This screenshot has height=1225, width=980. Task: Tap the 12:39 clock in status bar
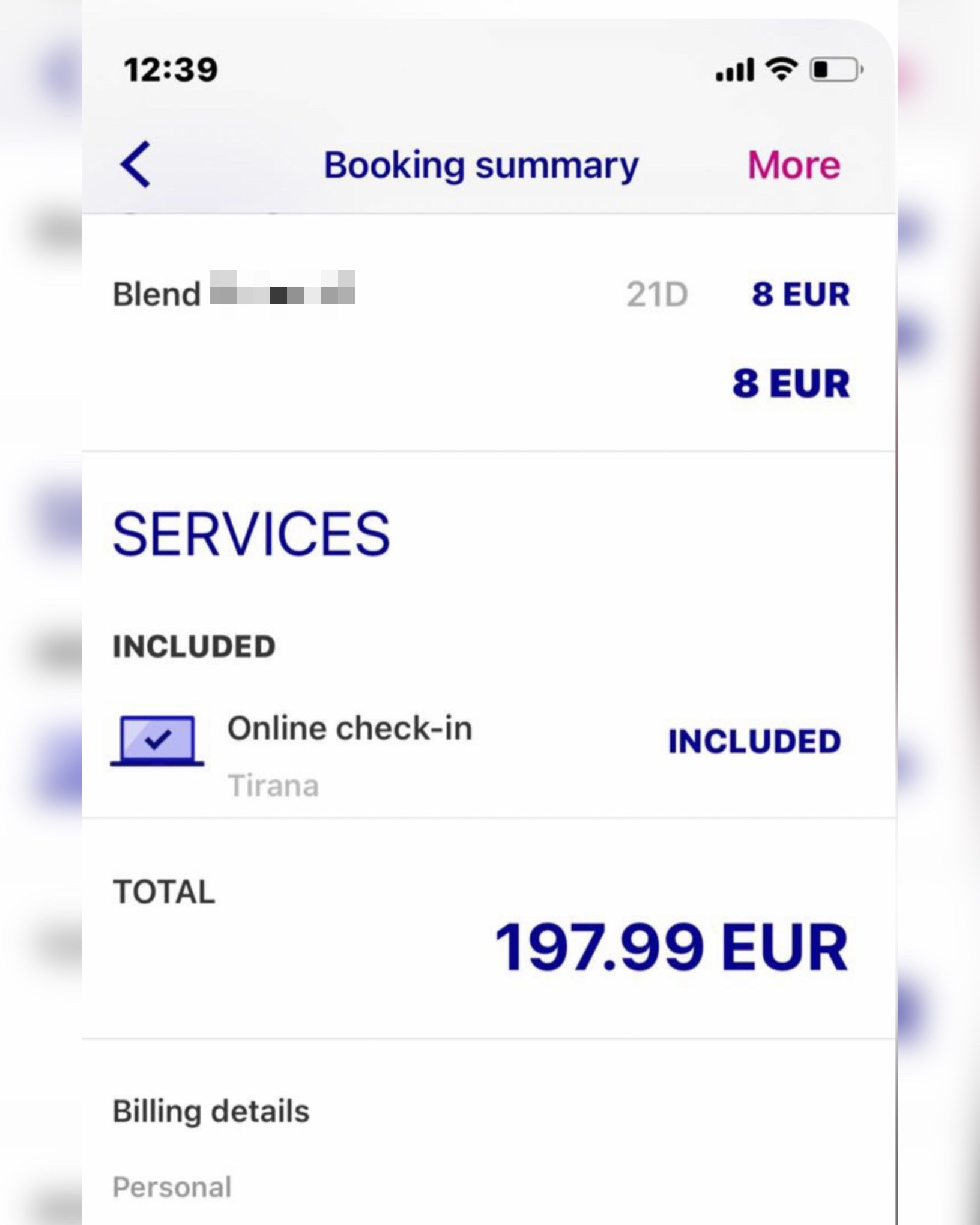(x=171, y=70)
